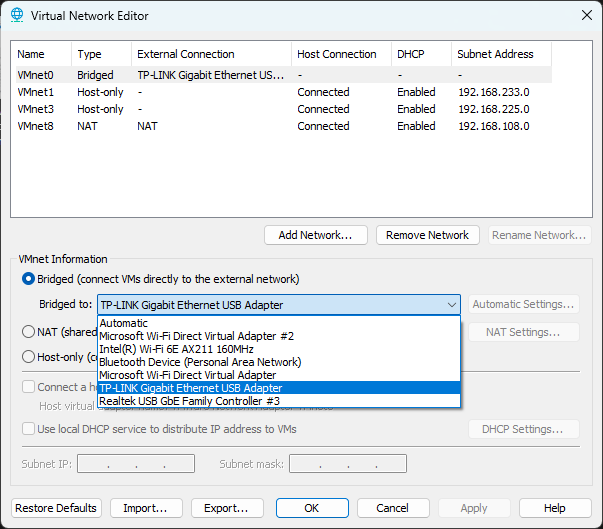Click the Export button
This screenshot has height=529, width=603.
[x=227, y=508]
